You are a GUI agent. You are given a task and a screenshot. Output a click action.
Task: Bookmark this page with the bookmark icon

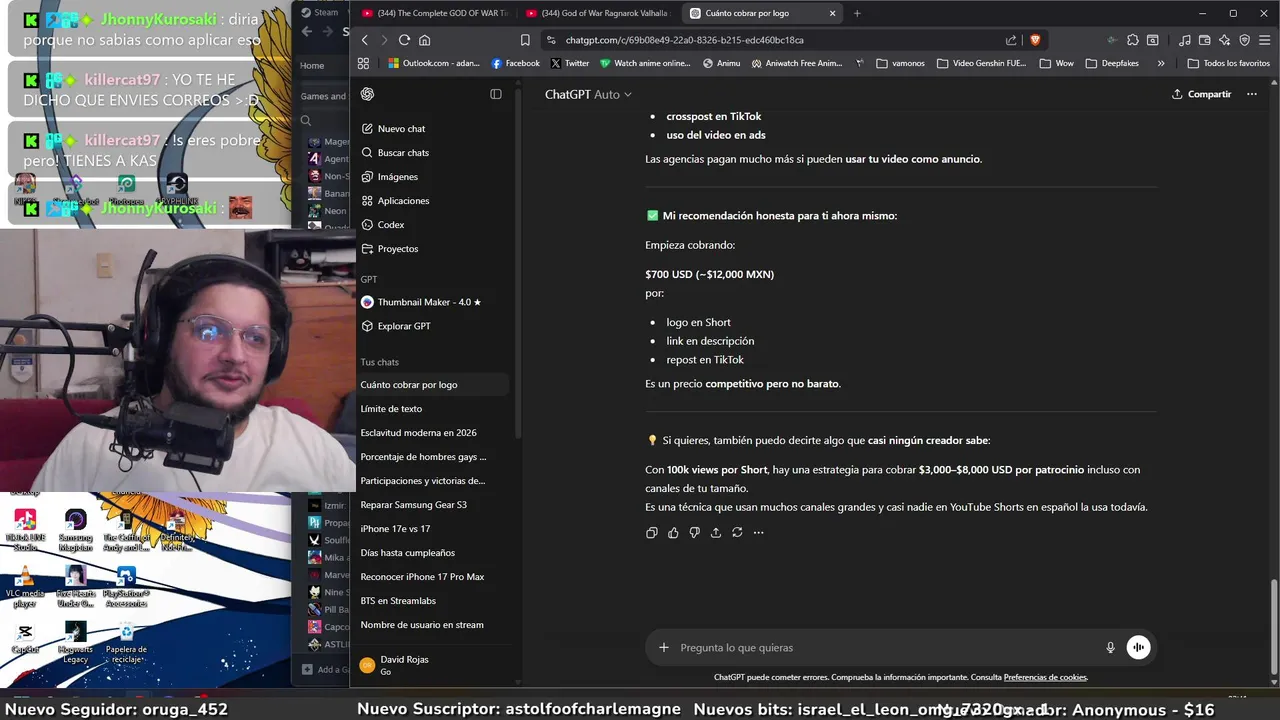point(525,40)
